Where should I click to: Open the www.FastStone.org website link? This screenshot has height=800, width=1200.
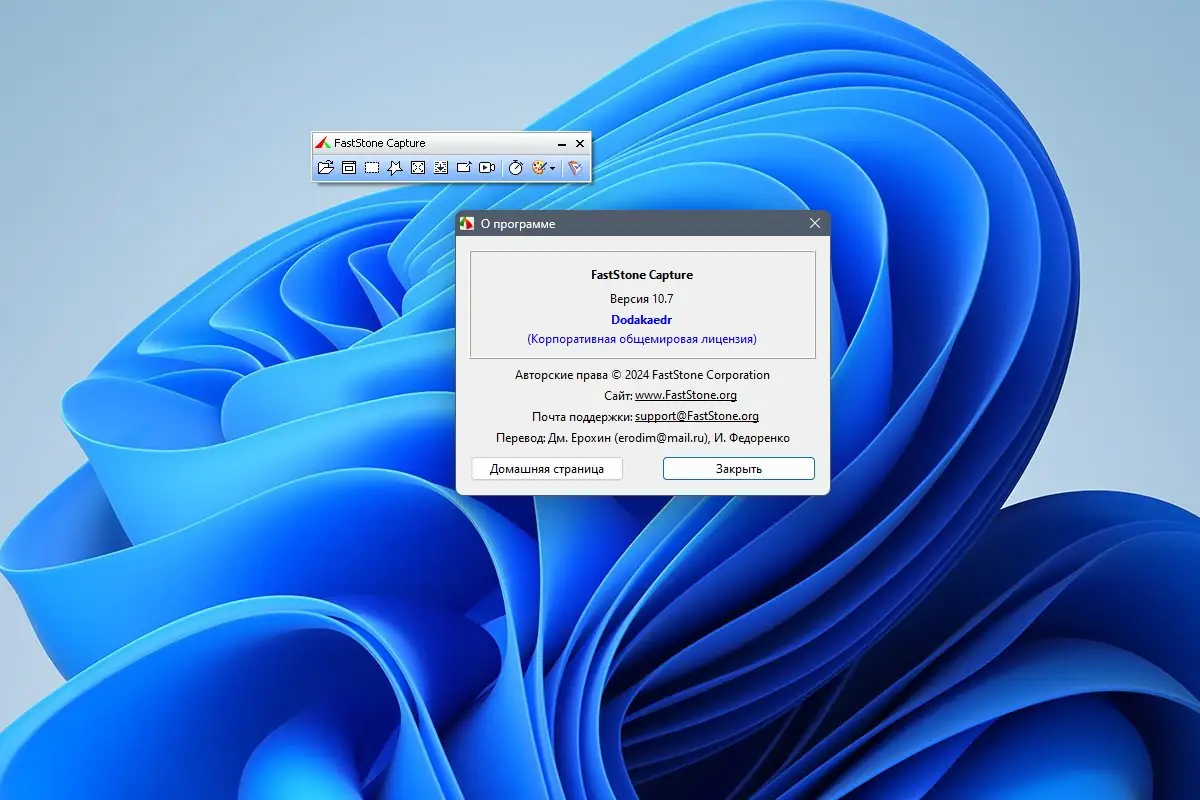pyautogui.click(x=686, y=396)
